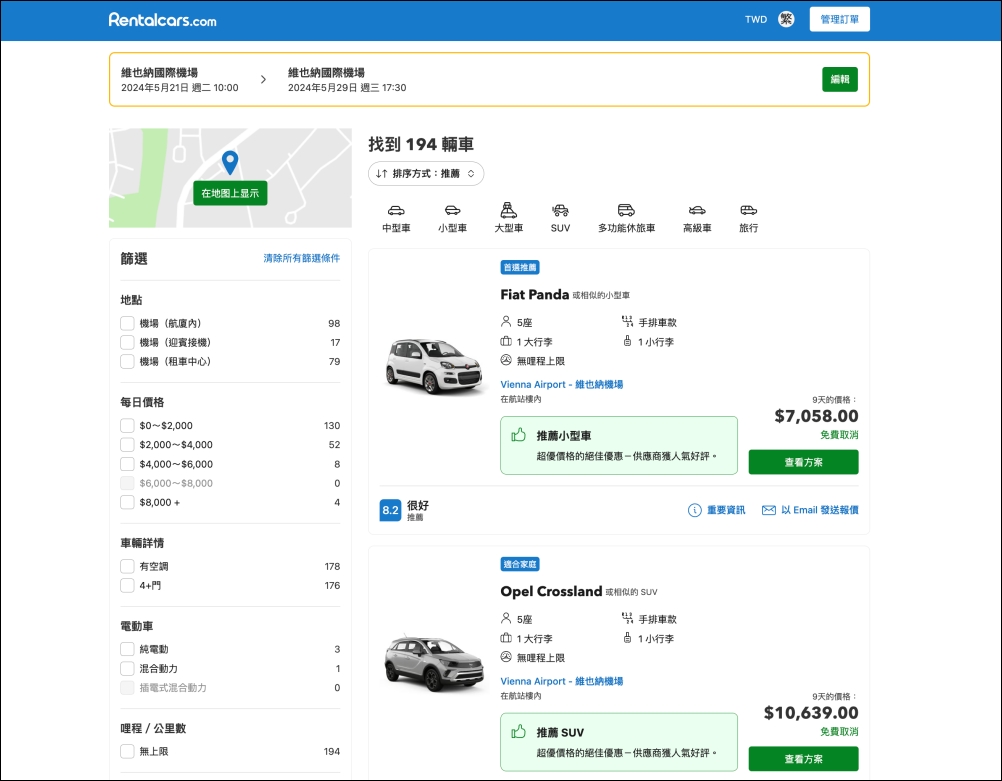The height and width of the screenshot is (781, 1002).
Task: Check 混合動力 hybrid filter
Action: click(x=127, y=669)
